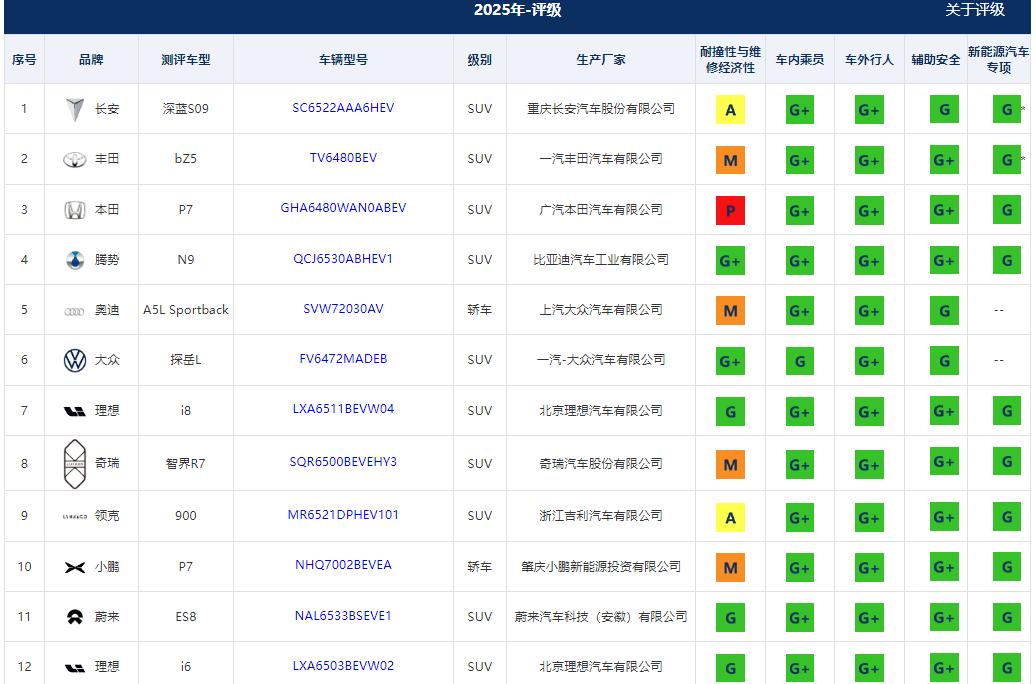Open the LXA6511BEVW04 link
This screenshot has height=684, width=1036.
tap(343, 410)
